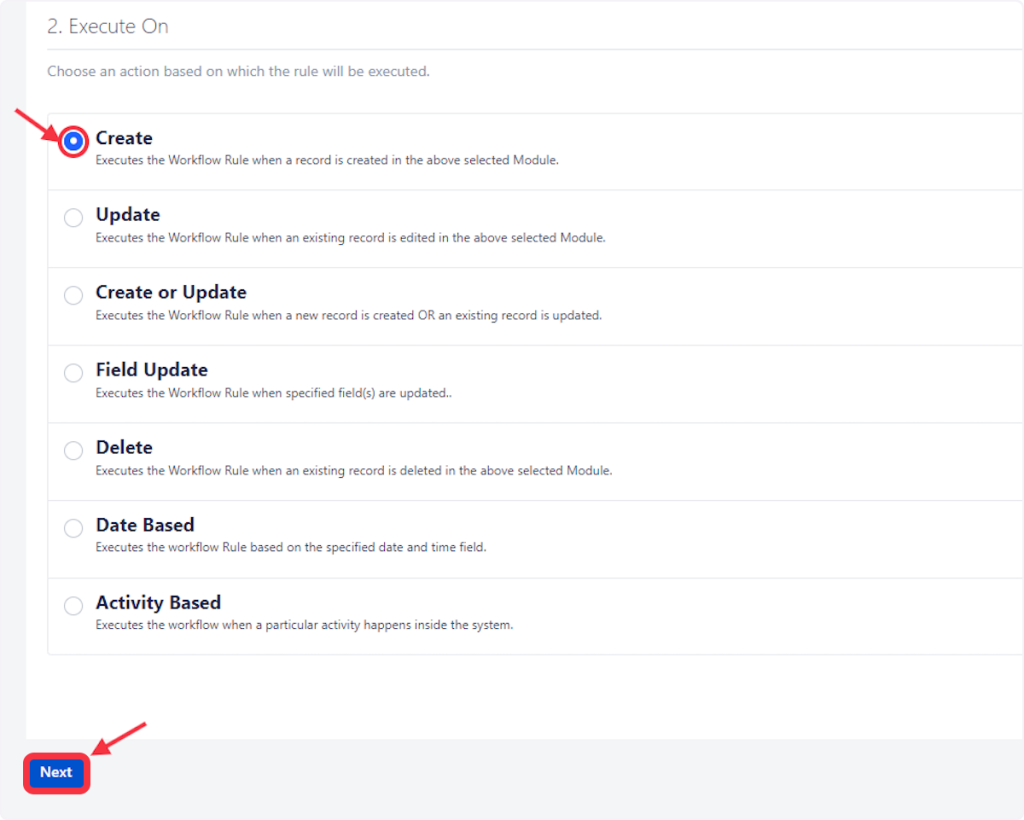Viewport: 1024px width, 820px height.
Task: Click the 'Field Update' option title
Action: tap(152, 370)
